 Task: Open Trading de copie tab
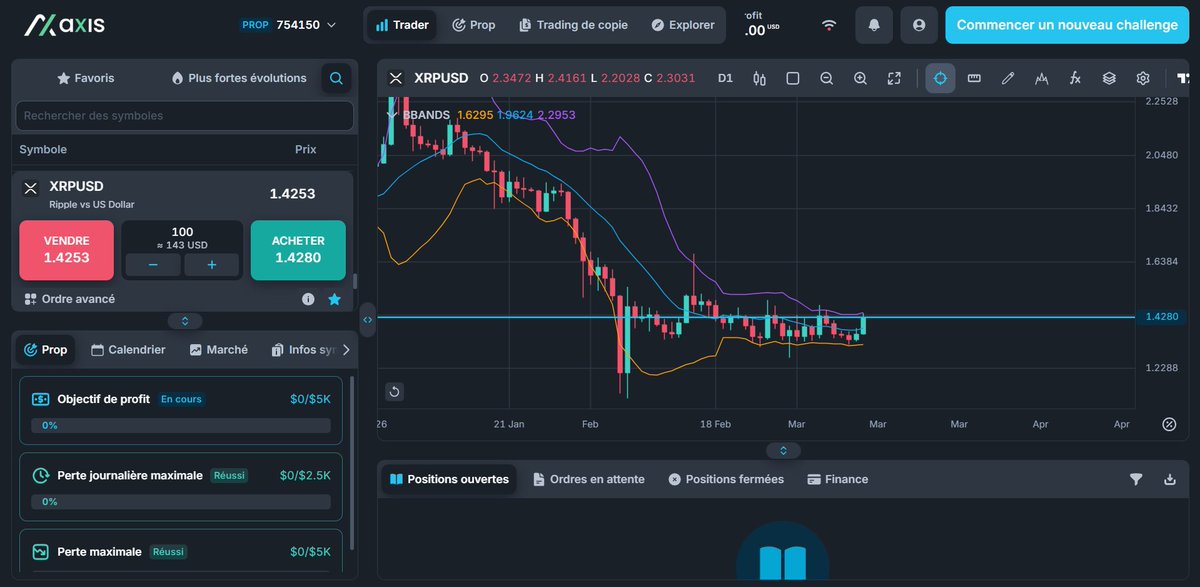(x=573, y=25)
